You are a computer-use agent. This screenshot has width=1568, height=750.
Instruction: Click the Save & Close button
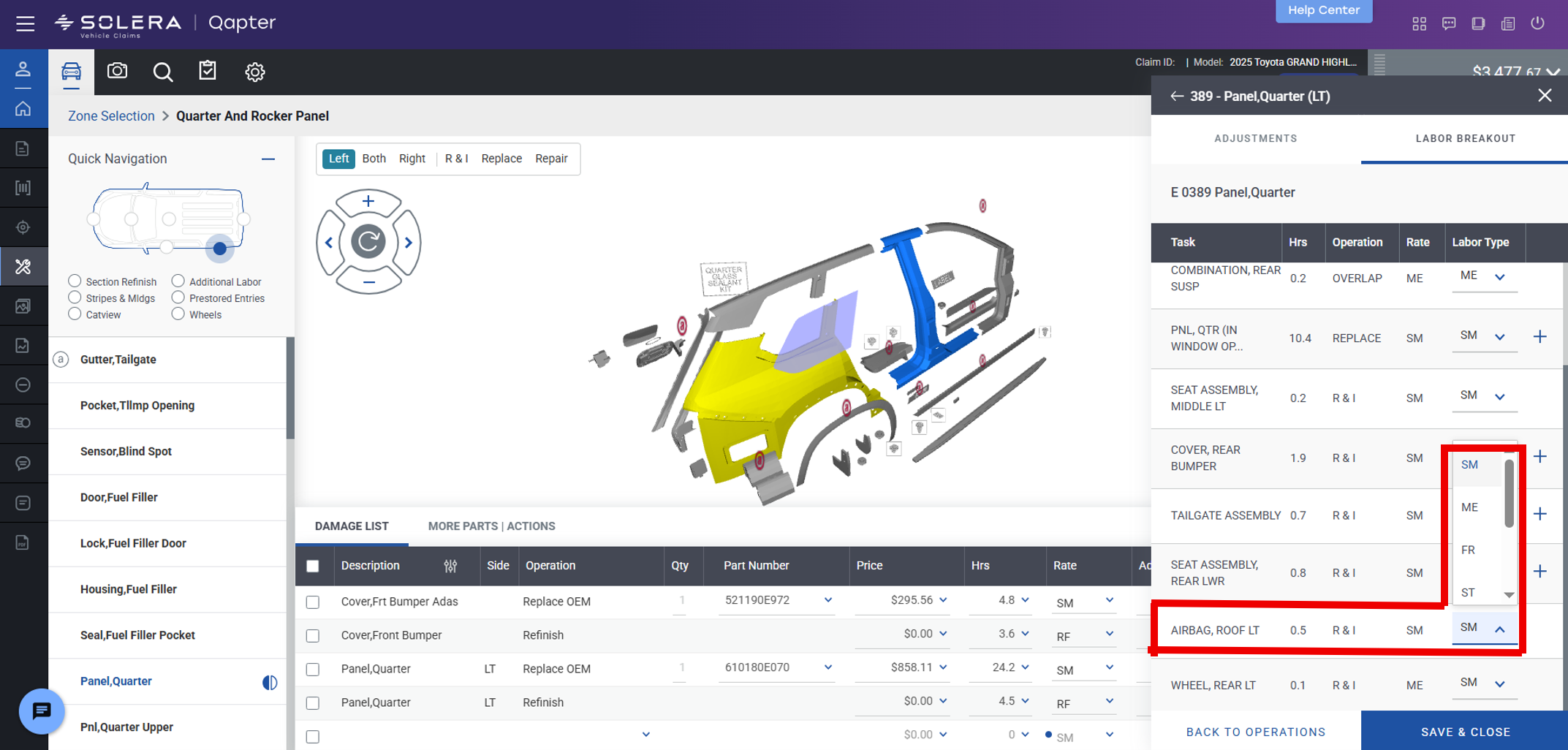pos(1464,731)
